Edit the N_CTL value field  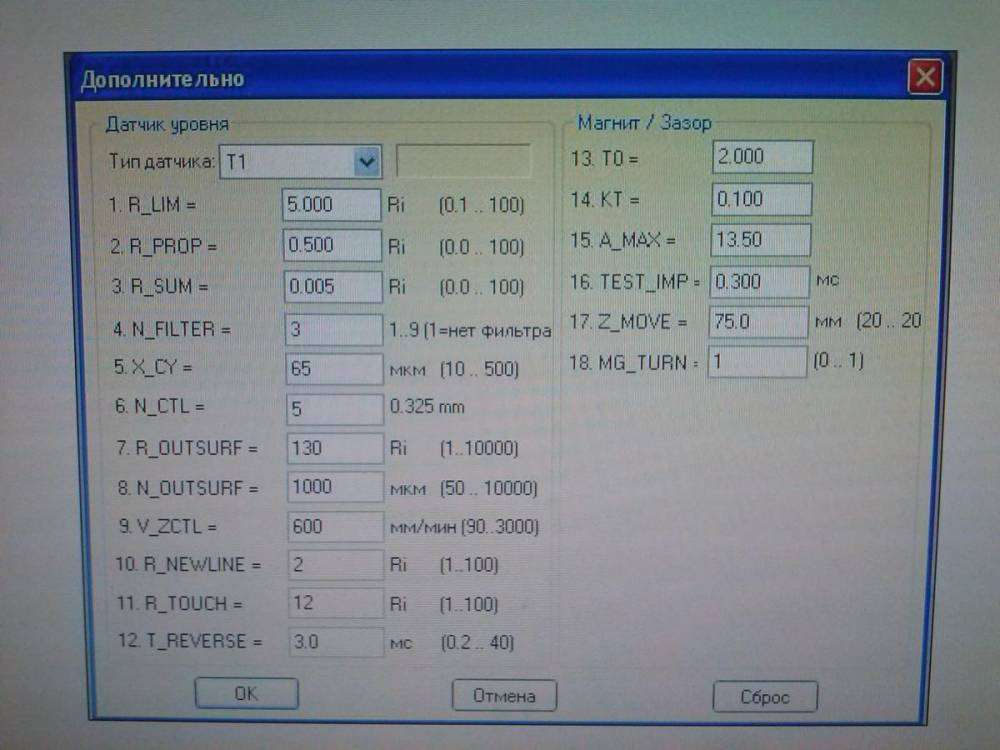click(334, 407)
